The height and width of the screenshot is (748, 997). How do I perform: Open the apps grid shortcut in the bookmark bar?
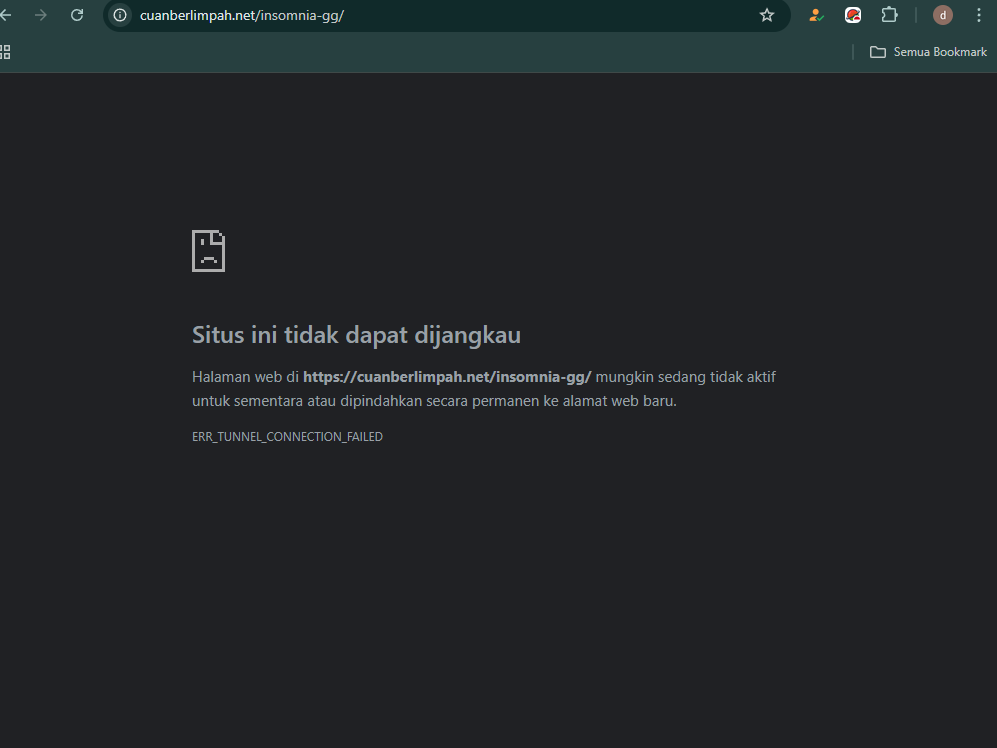(5, 52)
